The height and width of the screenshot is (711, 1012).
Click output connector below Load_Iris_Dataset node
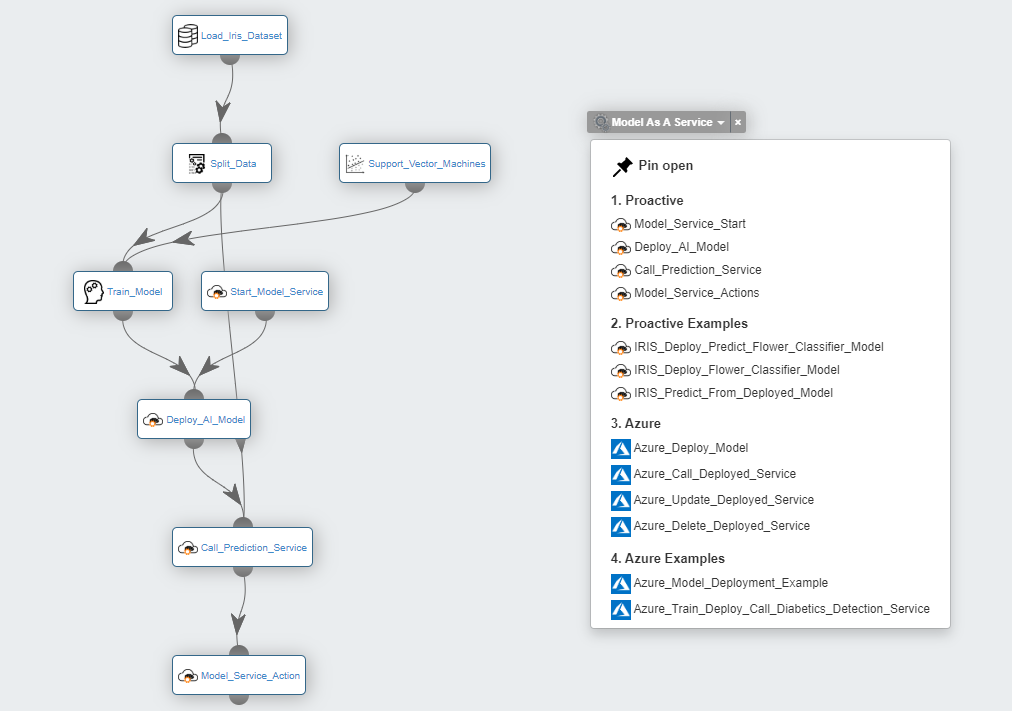[x=230, y=58]
